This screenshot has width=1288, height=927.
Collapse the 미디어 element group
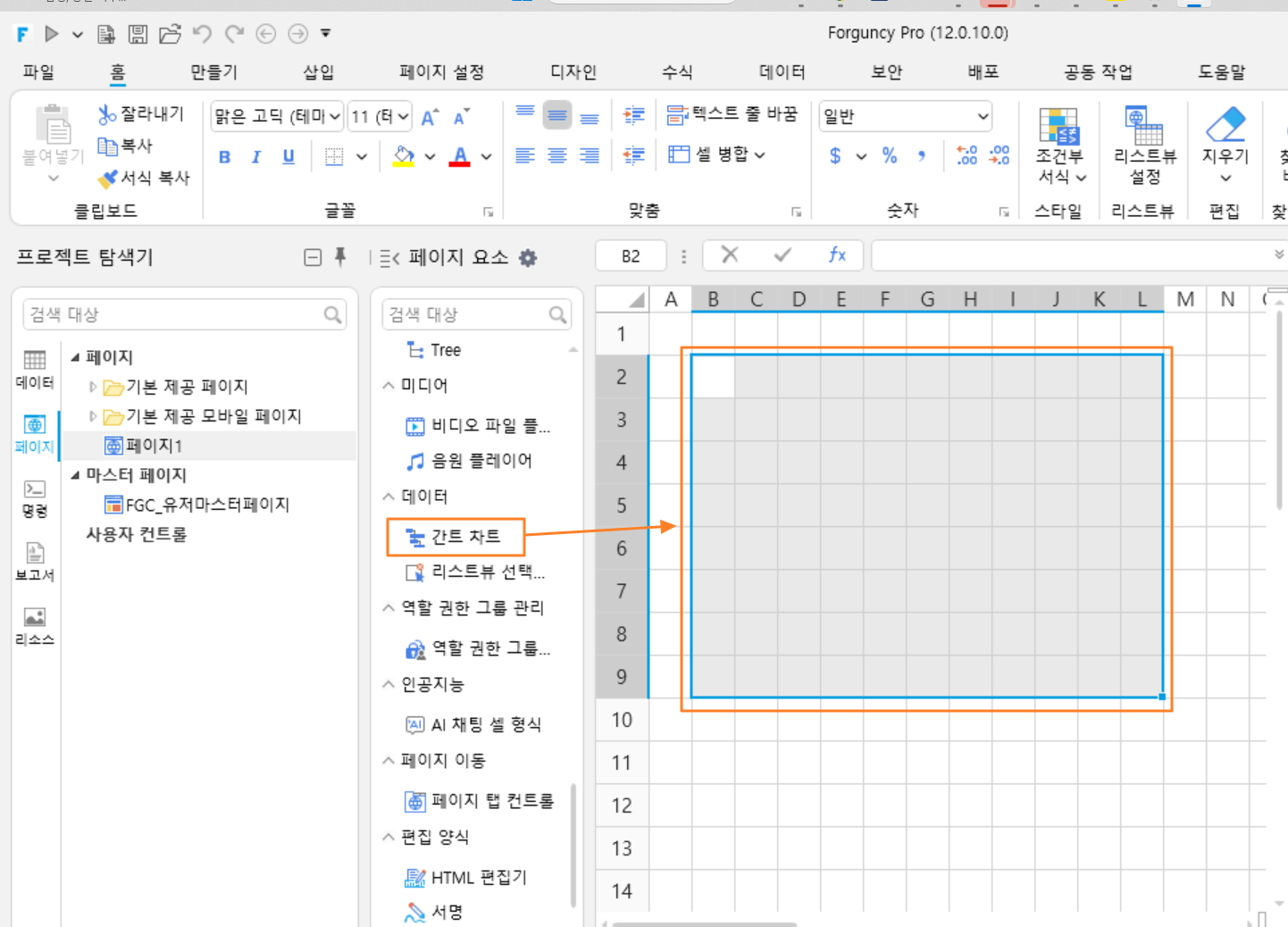coord(389,385)
